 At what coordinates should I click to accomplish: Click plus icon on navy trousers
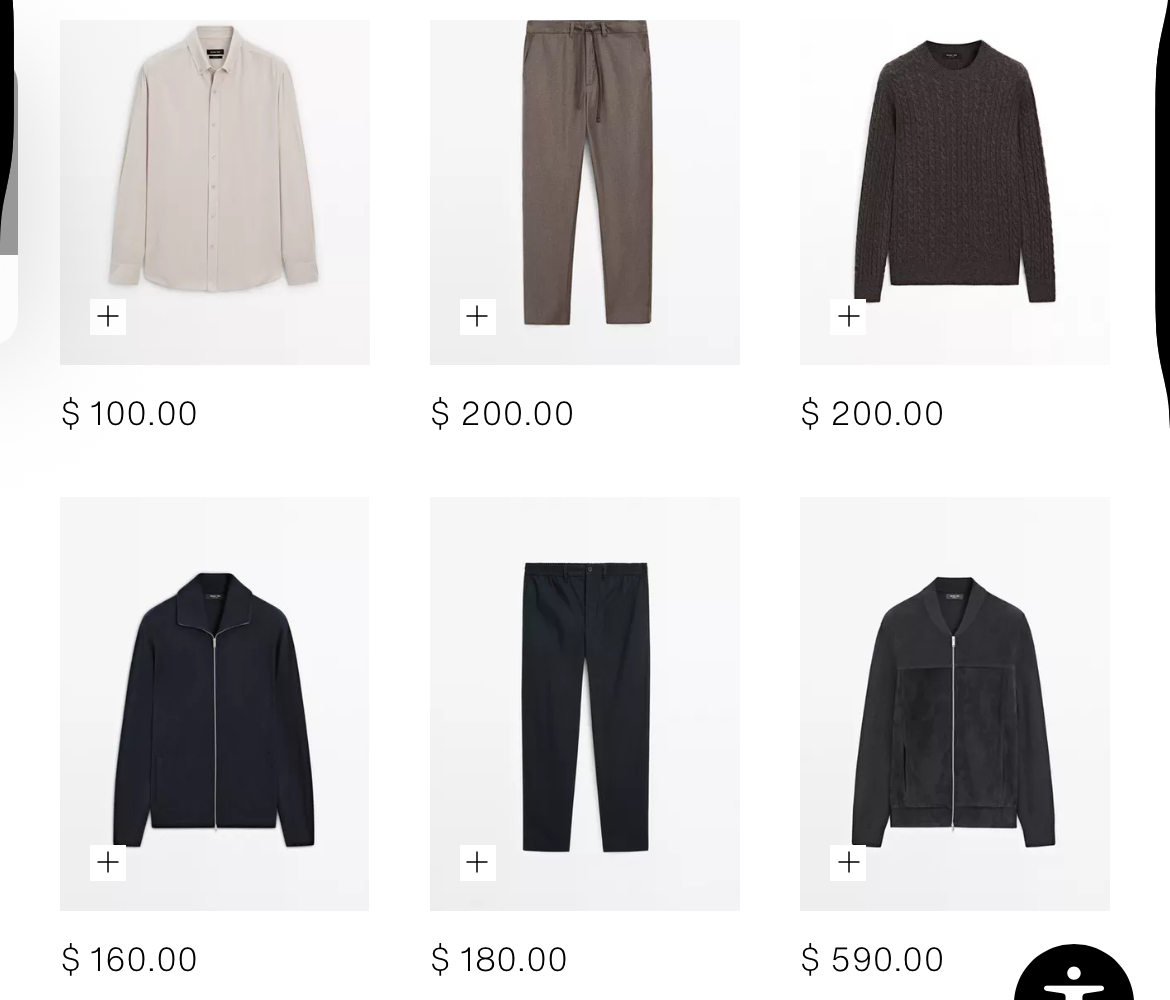(x=478, y=863)
